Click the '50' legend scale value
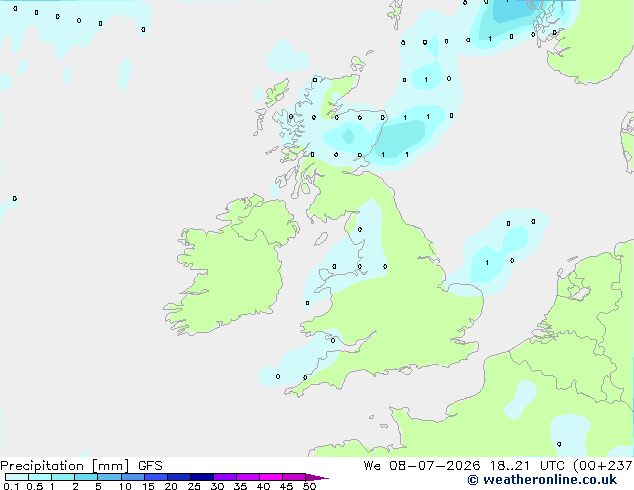This screenshot has height=490, width=634. pyautogui.click(x=309, y=486)
